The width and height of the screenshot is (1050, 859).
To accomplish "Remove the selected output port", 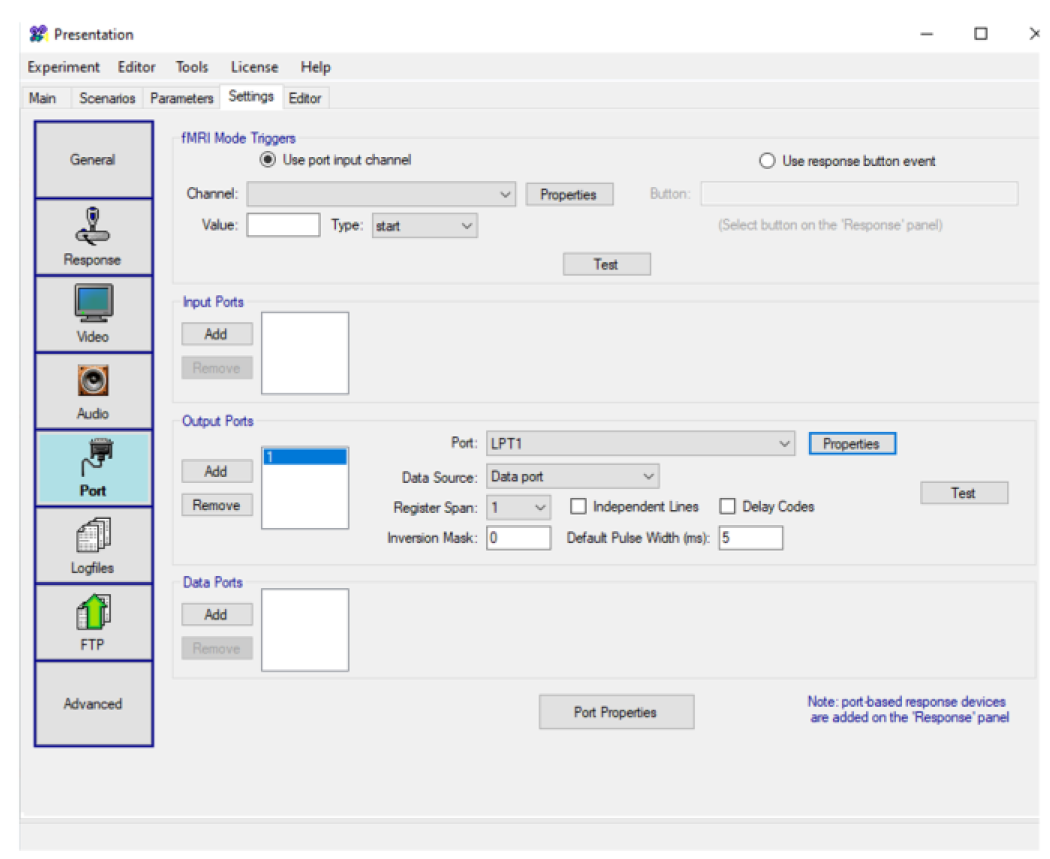I will click(x=216, y=505).
